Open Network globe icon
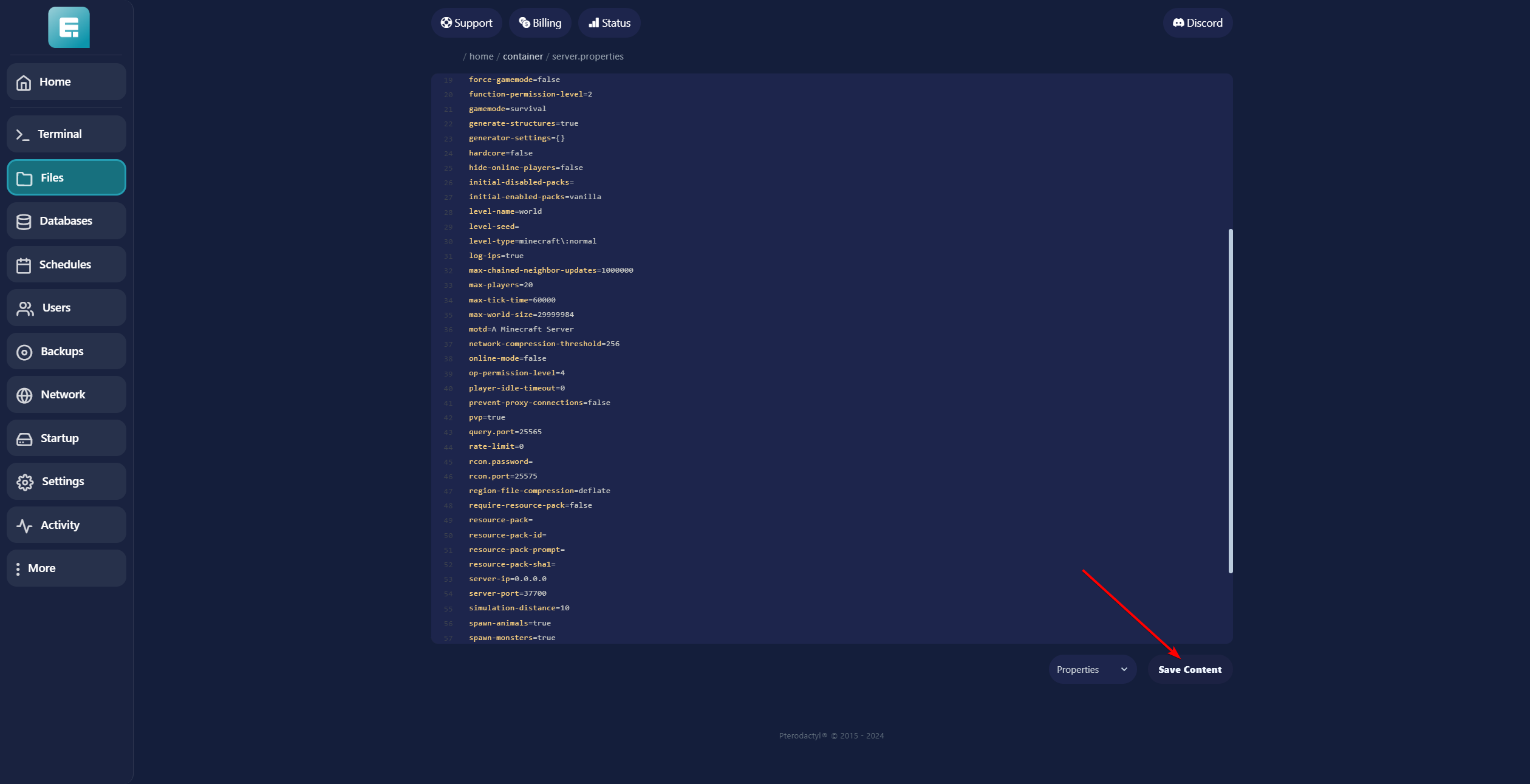This screenshot has height=784, width=1530. point(24,395)
